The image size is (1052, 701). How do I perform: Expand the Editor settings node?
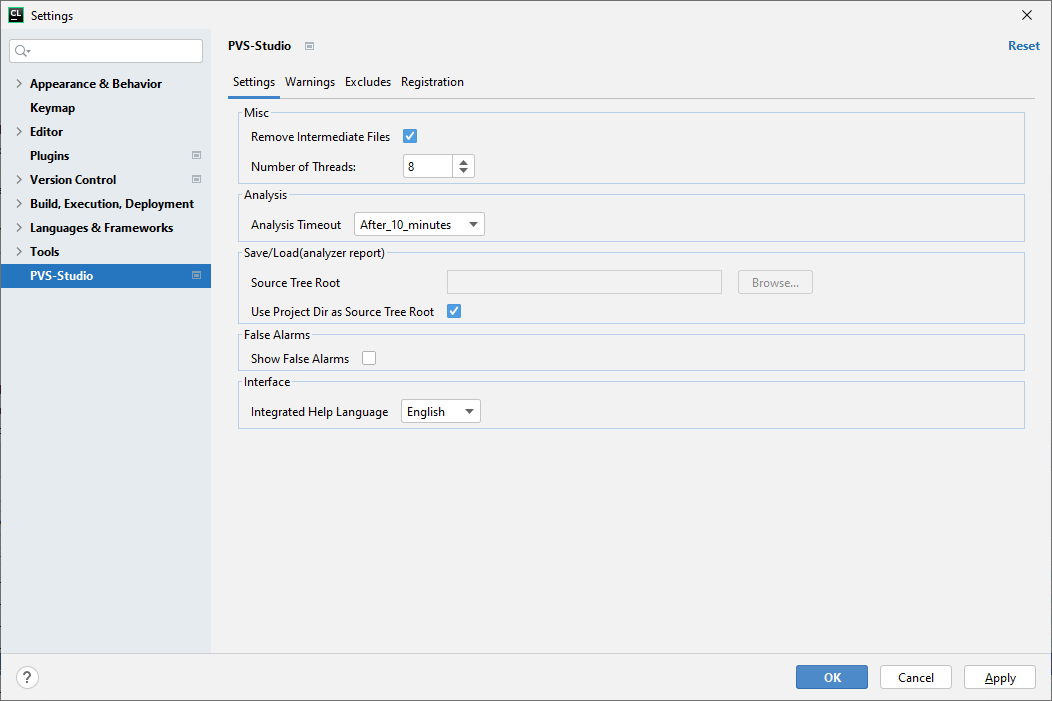[x=19, y=131]
